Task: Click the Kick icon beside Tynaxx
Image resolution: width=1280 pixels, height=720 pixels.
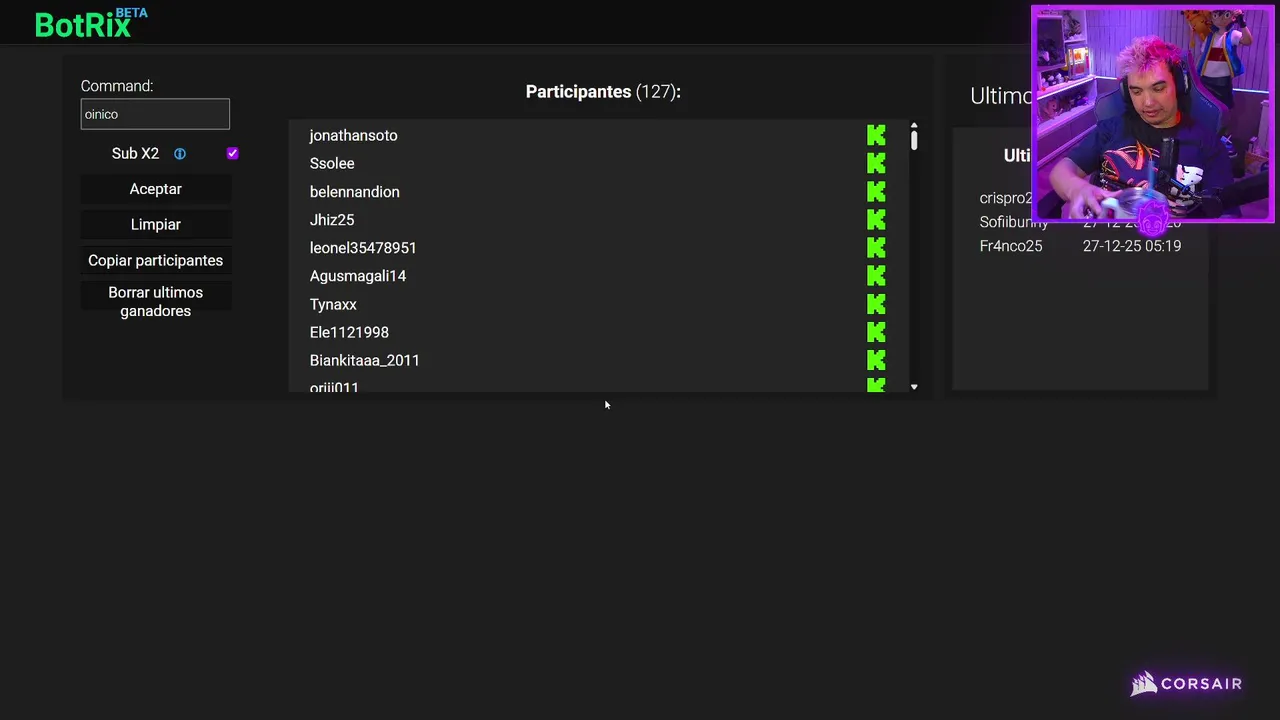Action: (876, 303)
